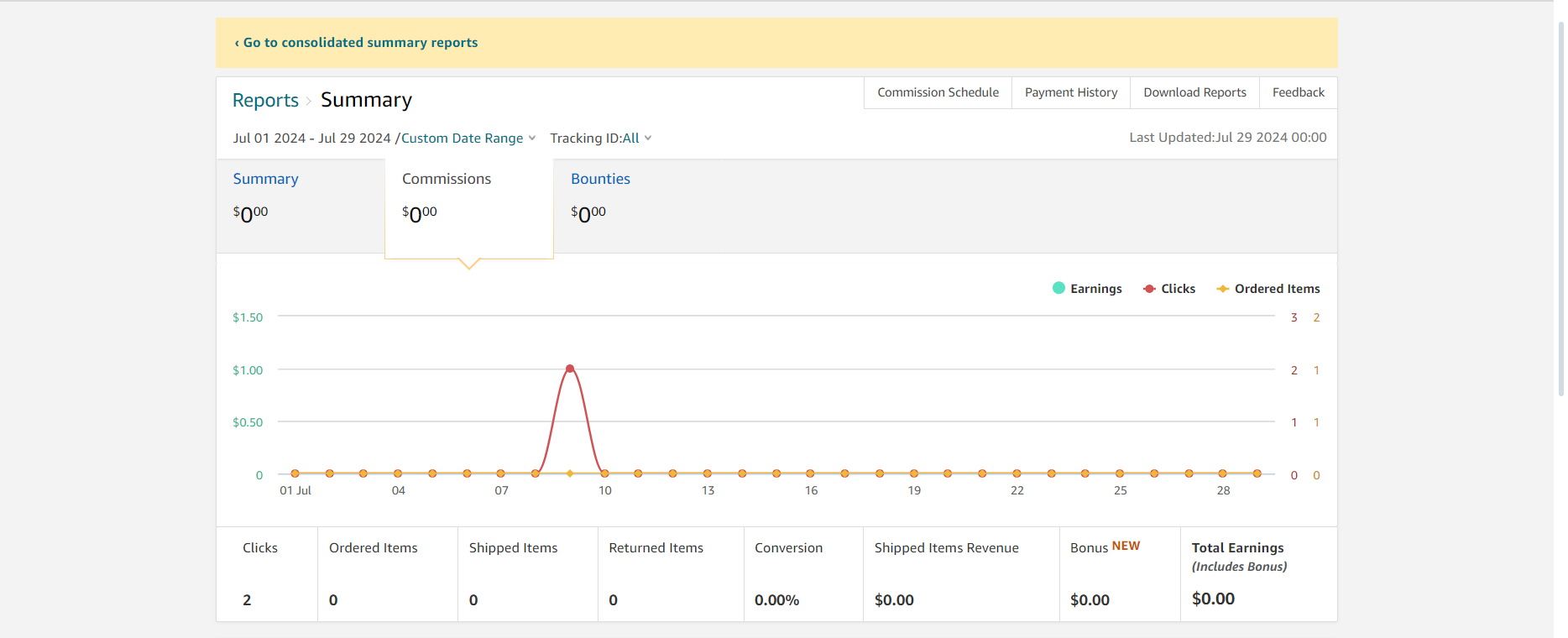Click the Bonus NEW column header
Viewport: 1568px width, 638px height.
(x=1105, y=547)
